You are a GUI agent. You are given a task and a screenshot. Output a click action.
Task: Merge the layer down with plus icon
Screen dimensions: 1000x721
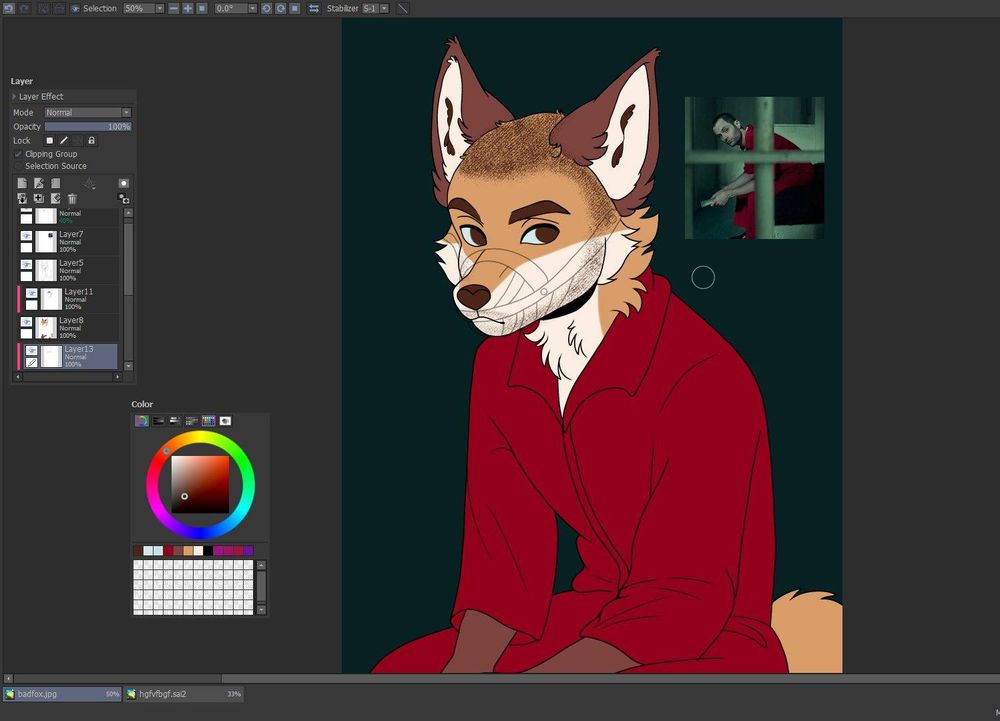click(x=39, y=199)
